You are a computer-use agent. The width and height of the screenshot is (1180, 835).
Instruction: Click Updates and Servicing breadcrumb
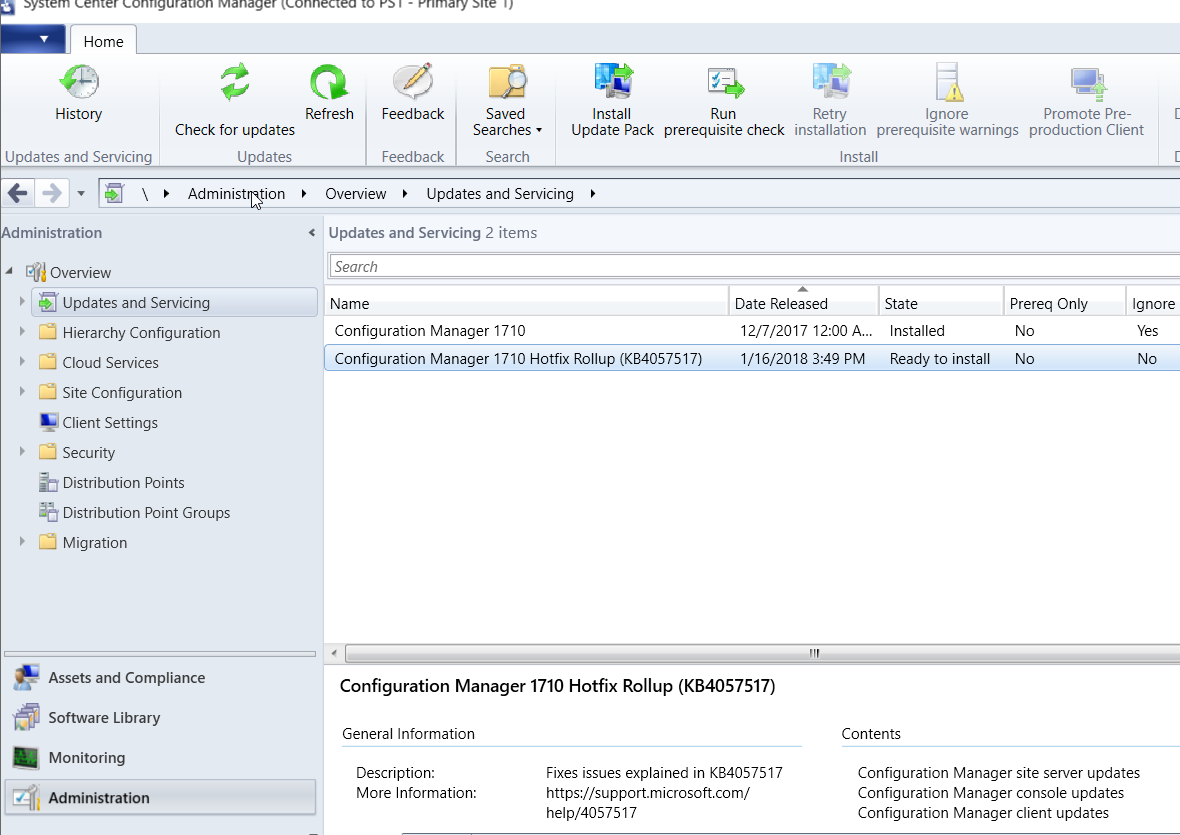click(500, 194)
